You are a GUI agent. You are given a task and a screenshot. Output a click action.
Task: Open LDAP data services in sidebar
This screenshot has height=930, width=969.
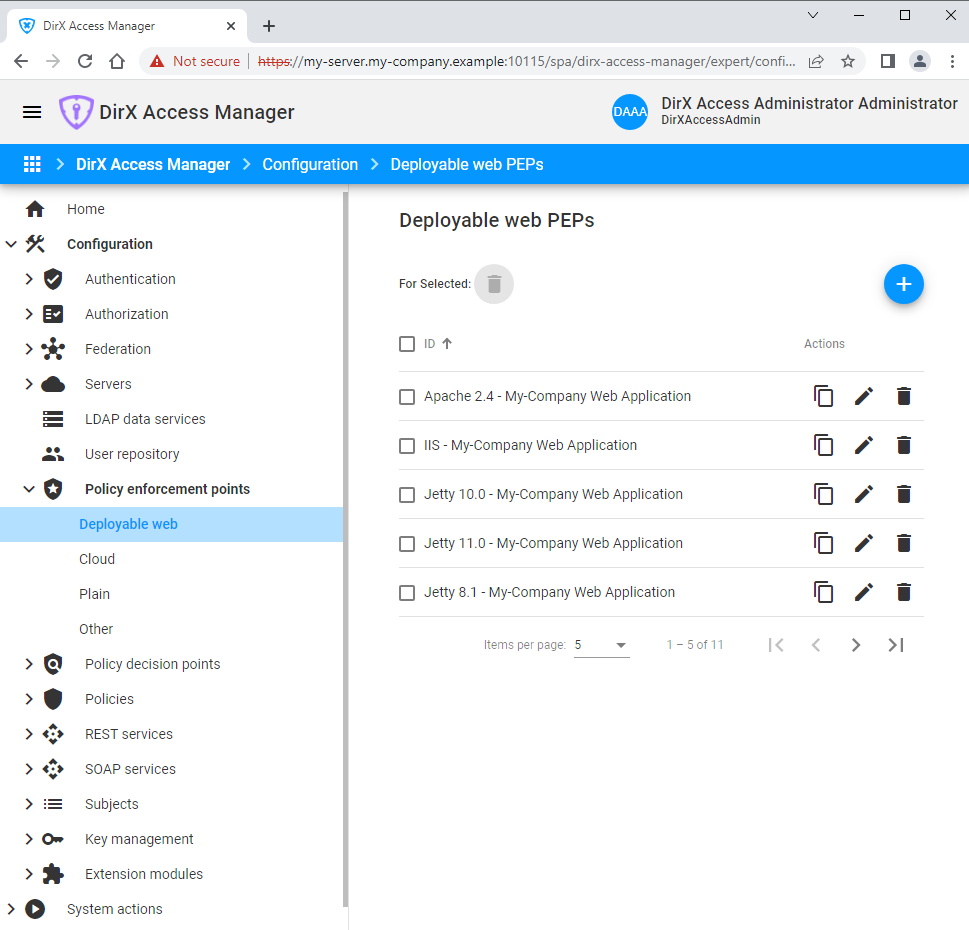coord(145,419)
